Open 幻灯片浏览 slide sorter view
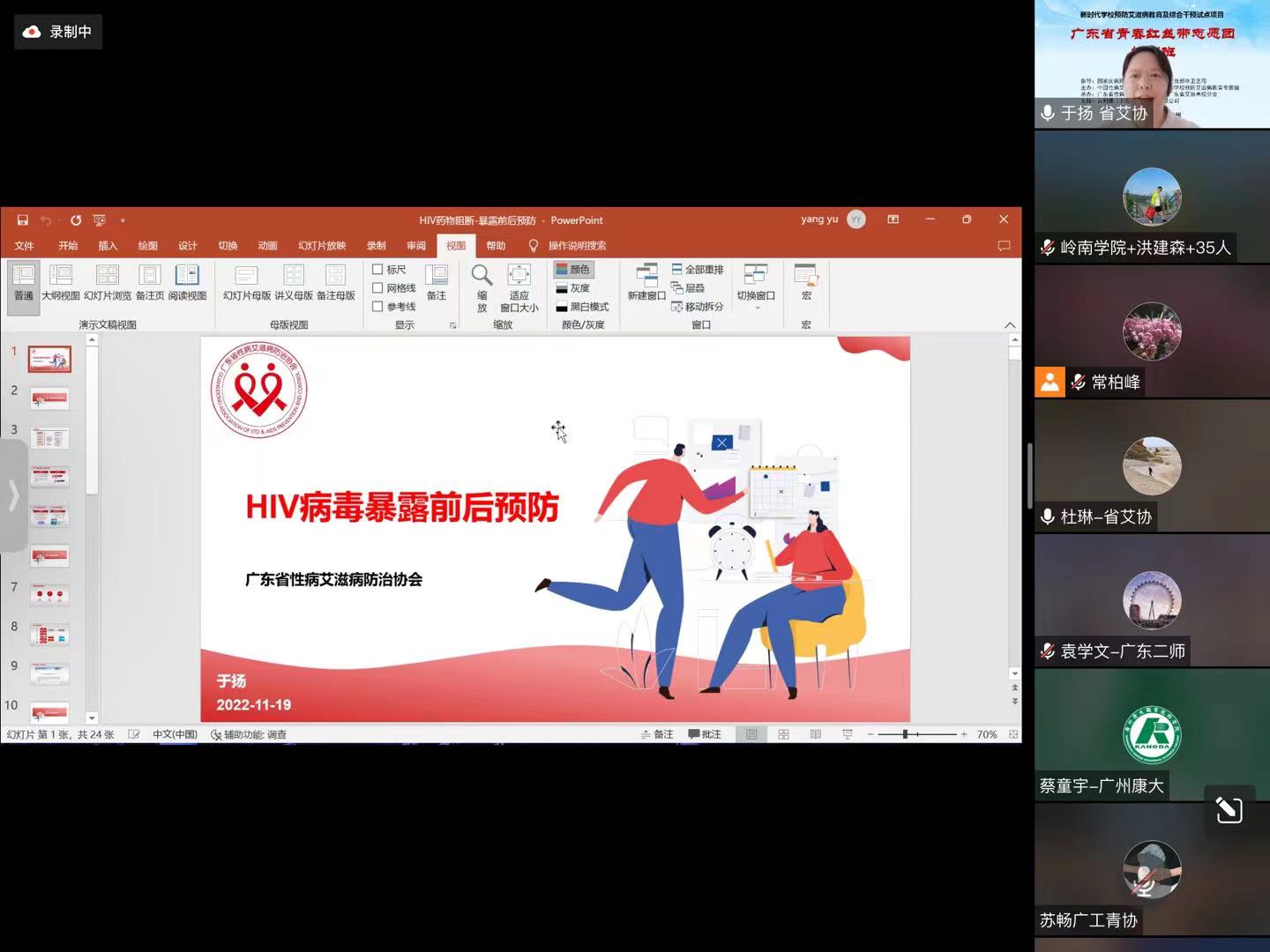Screen dimensions: 1270x952 pos(108,283)
